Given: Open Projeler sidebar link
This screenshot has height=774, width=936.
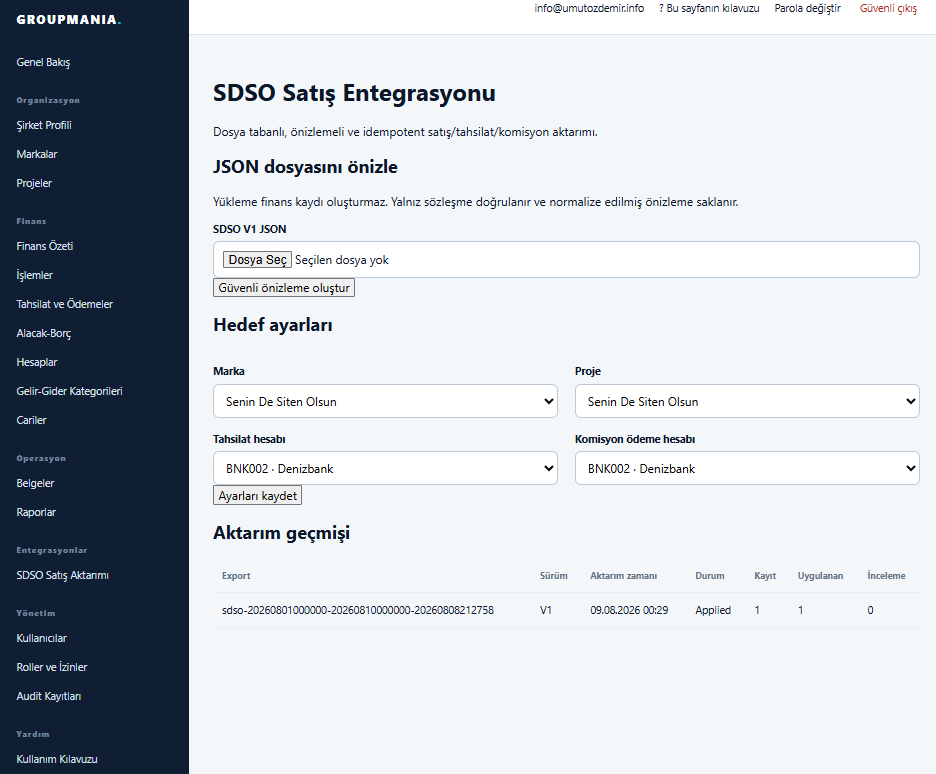Looking at the screenshot, I should (34, 183).
